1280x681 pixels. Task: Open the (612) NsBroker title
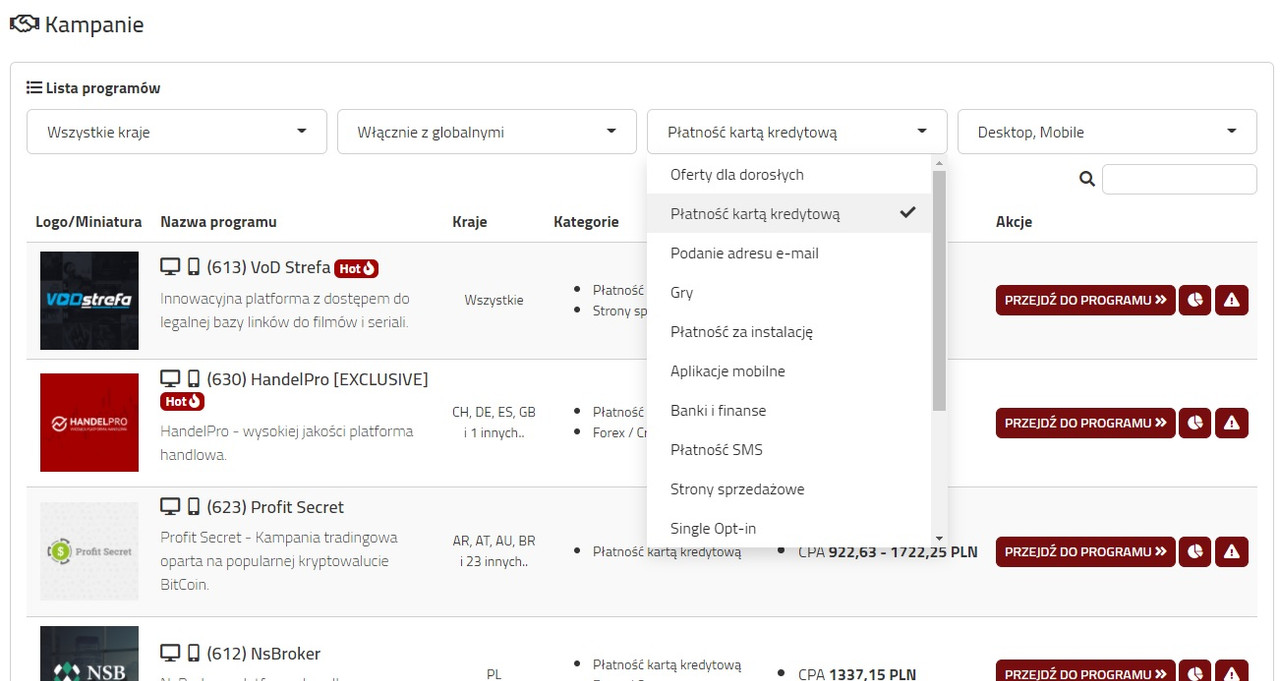click(x=263, y=654)
